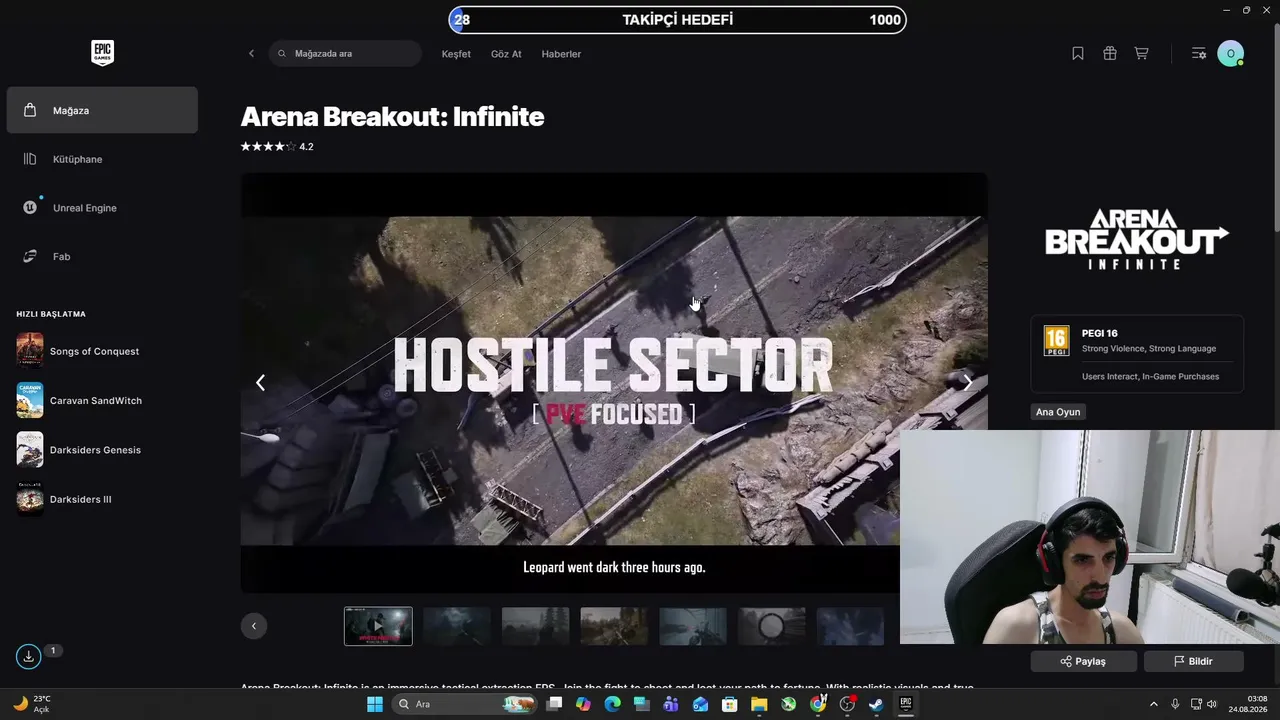Open Microsoft Copilot from the taskbar

click(x=584, y=704)
